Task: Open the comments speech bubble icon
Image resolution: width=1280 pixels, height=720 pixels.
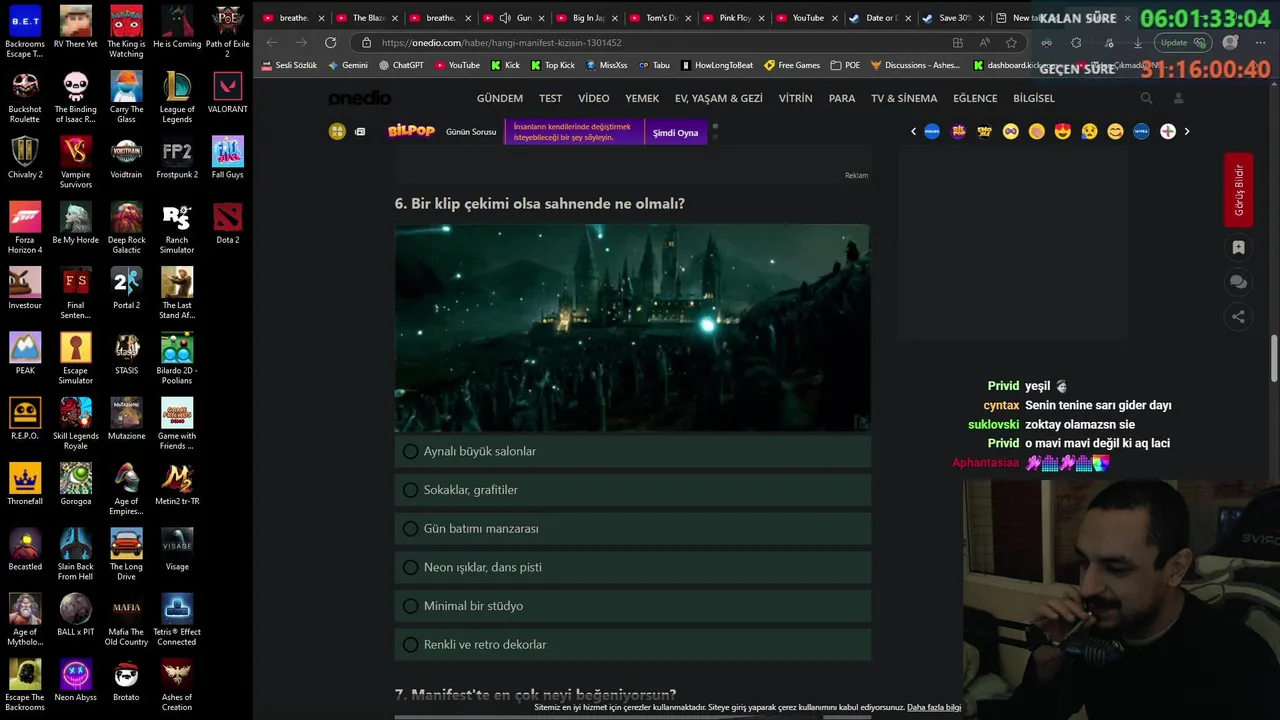Action: click(x=1238, y=282)
